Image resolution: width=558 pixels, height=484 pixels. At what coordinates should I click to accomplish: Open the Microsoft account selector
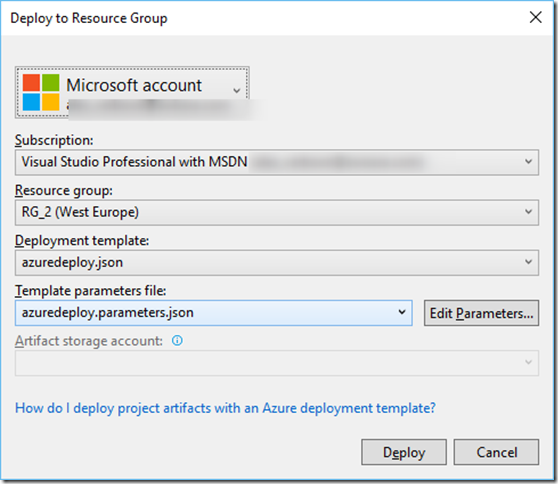132,93
